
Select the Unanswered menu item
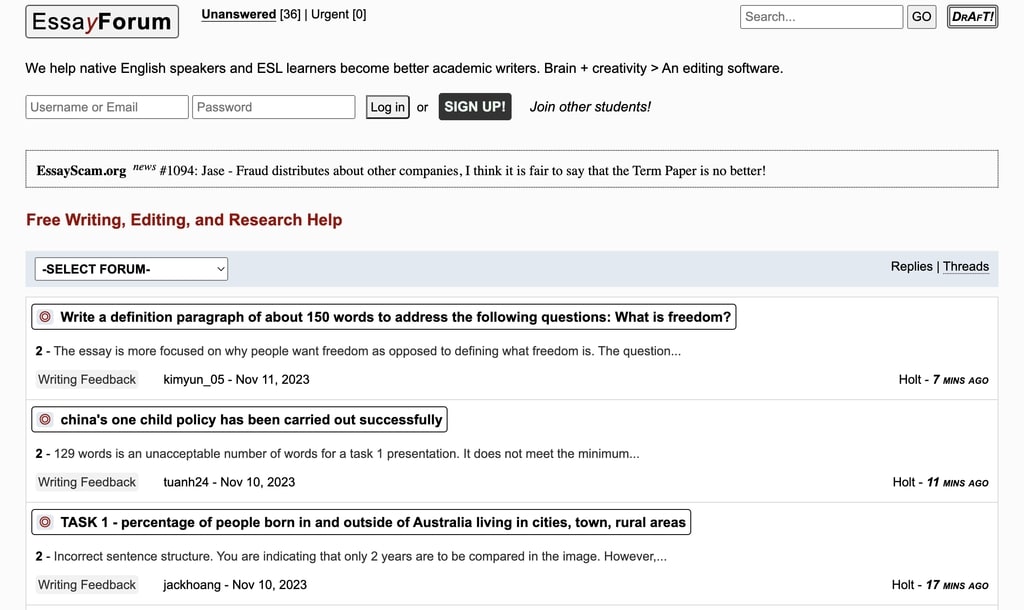point(237,14)
